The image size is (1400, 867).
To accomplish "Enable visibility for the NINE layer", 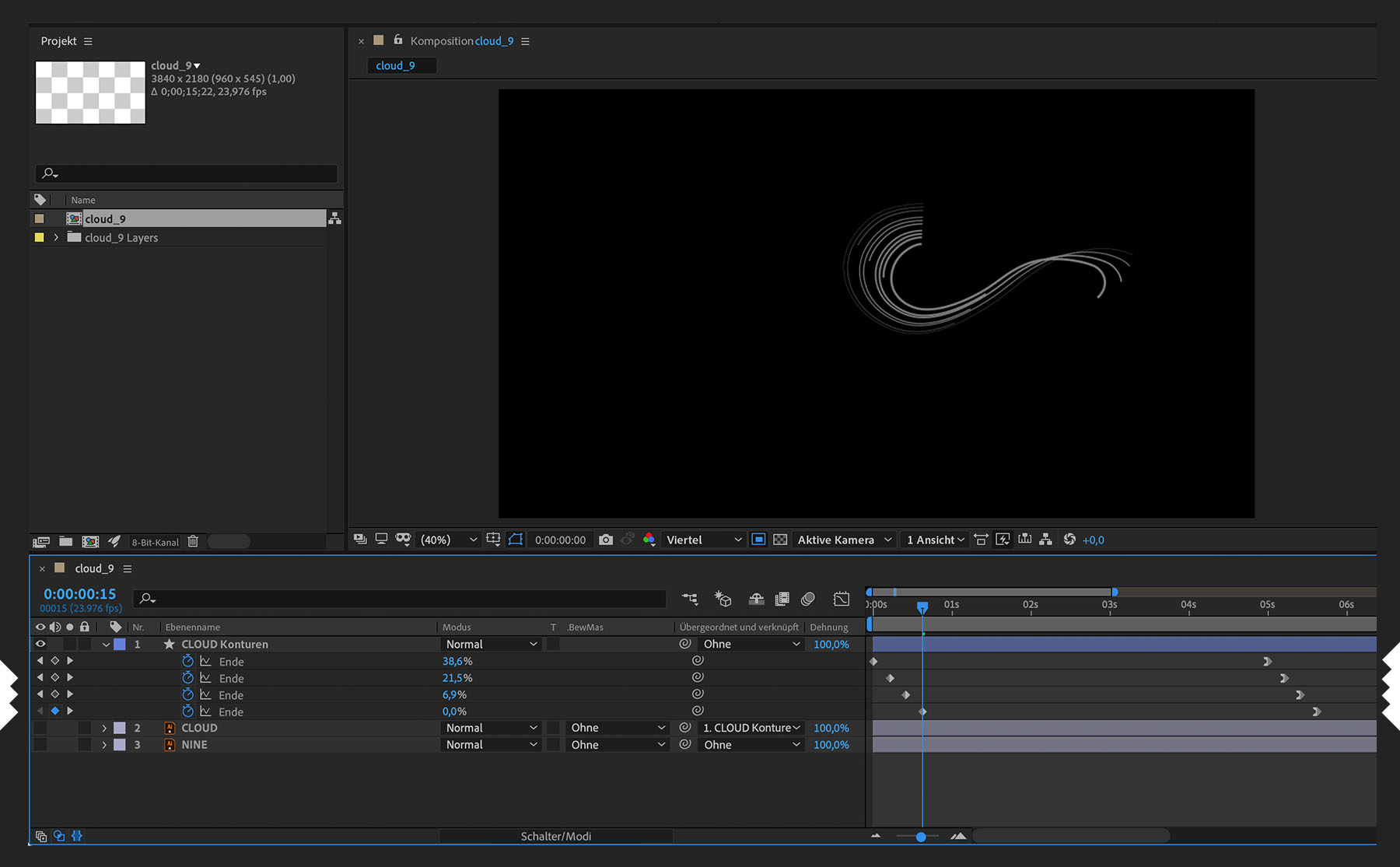I will pyautogui.click(x=40, y=745).
